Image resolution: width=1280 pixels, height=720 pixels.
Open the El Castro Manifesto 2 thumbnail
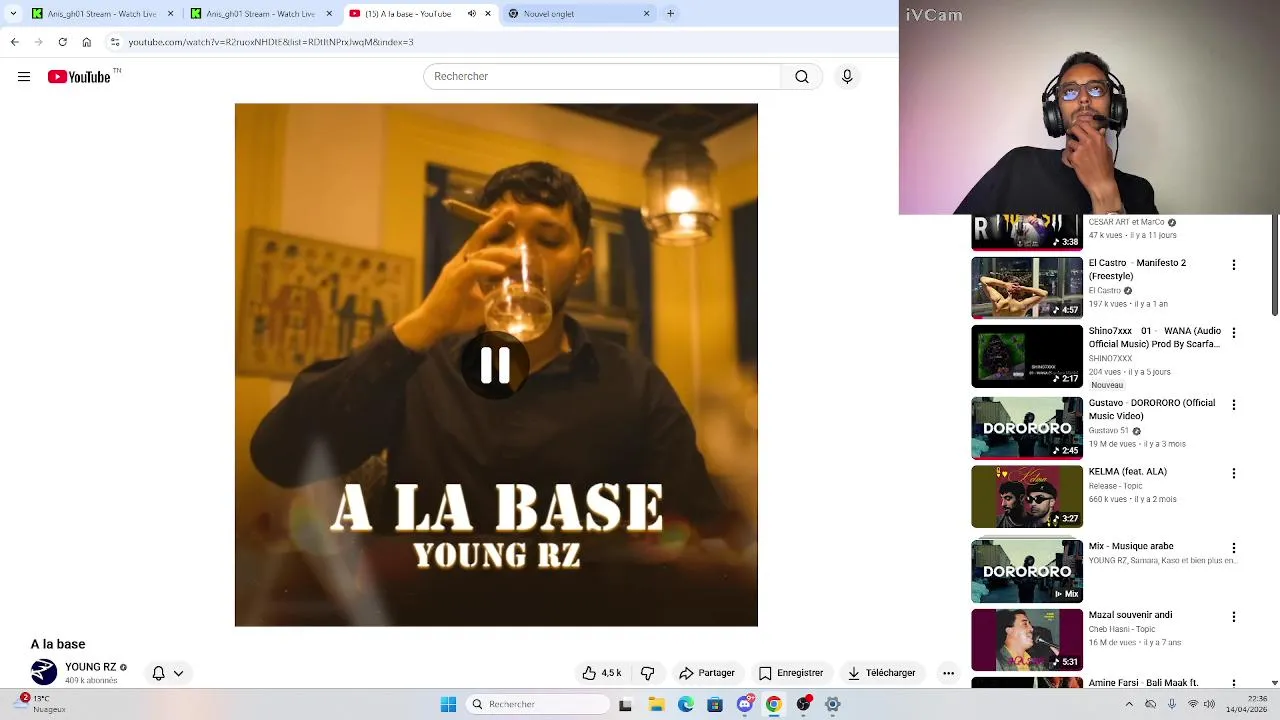click(1027, 288)
